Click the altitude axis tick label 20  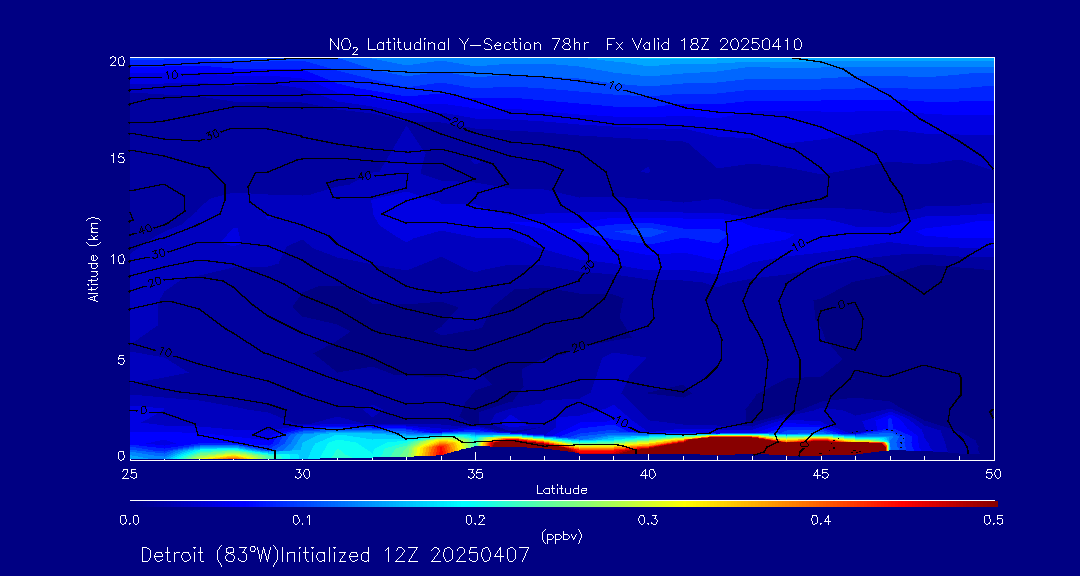pyautogui.click(x=117, y=61)
